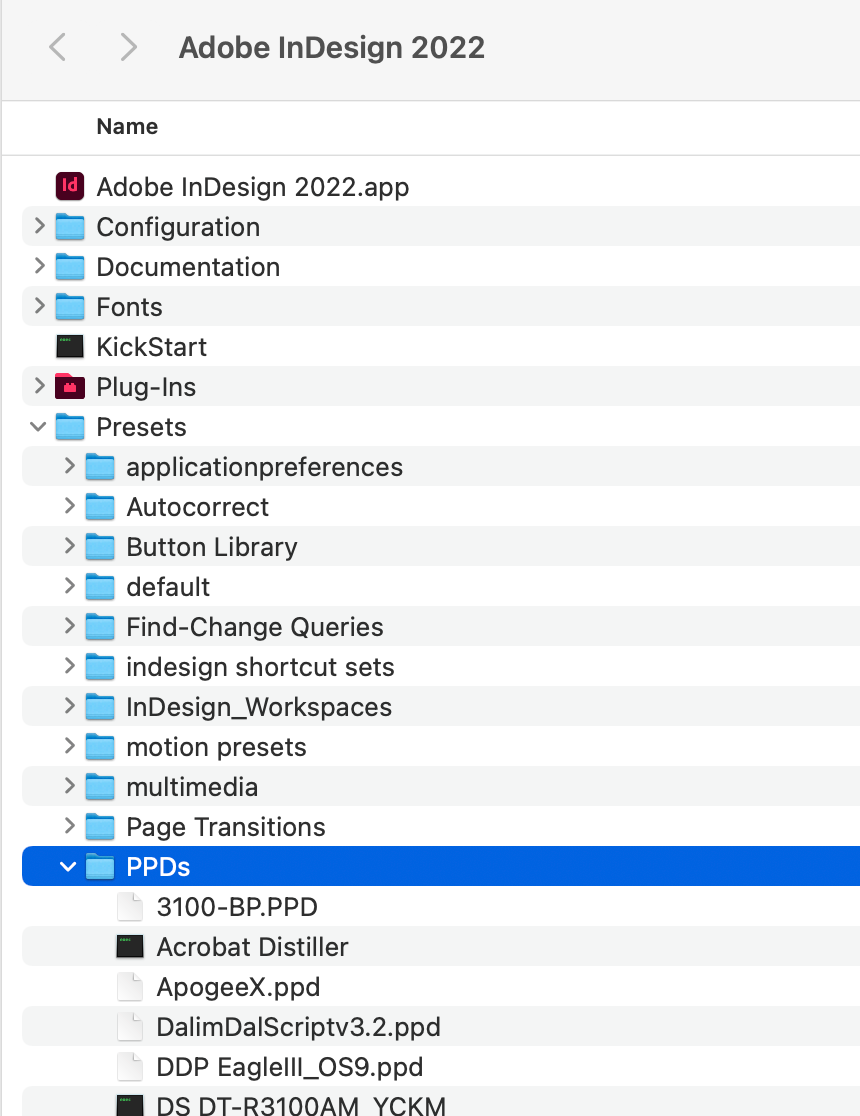Image resolution: width=860 pixels, height=1116 pixels.
Task: Go forward with the forward arrow
Action: coord(128,48)
